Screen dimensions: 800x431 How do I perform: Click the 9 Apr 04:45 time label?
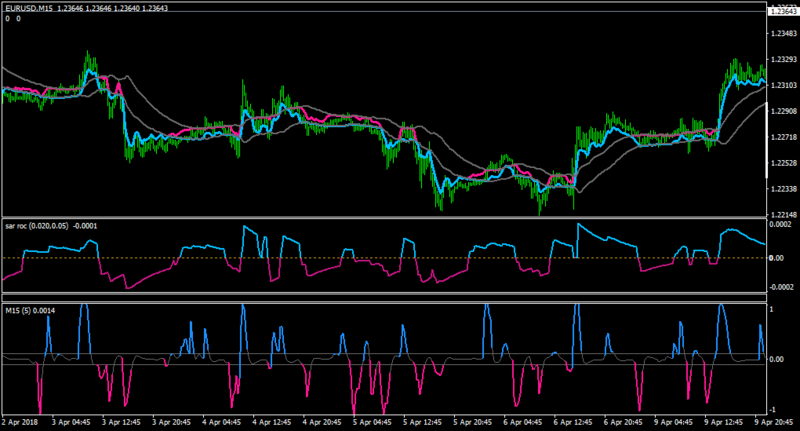click(x=673, y=422)
